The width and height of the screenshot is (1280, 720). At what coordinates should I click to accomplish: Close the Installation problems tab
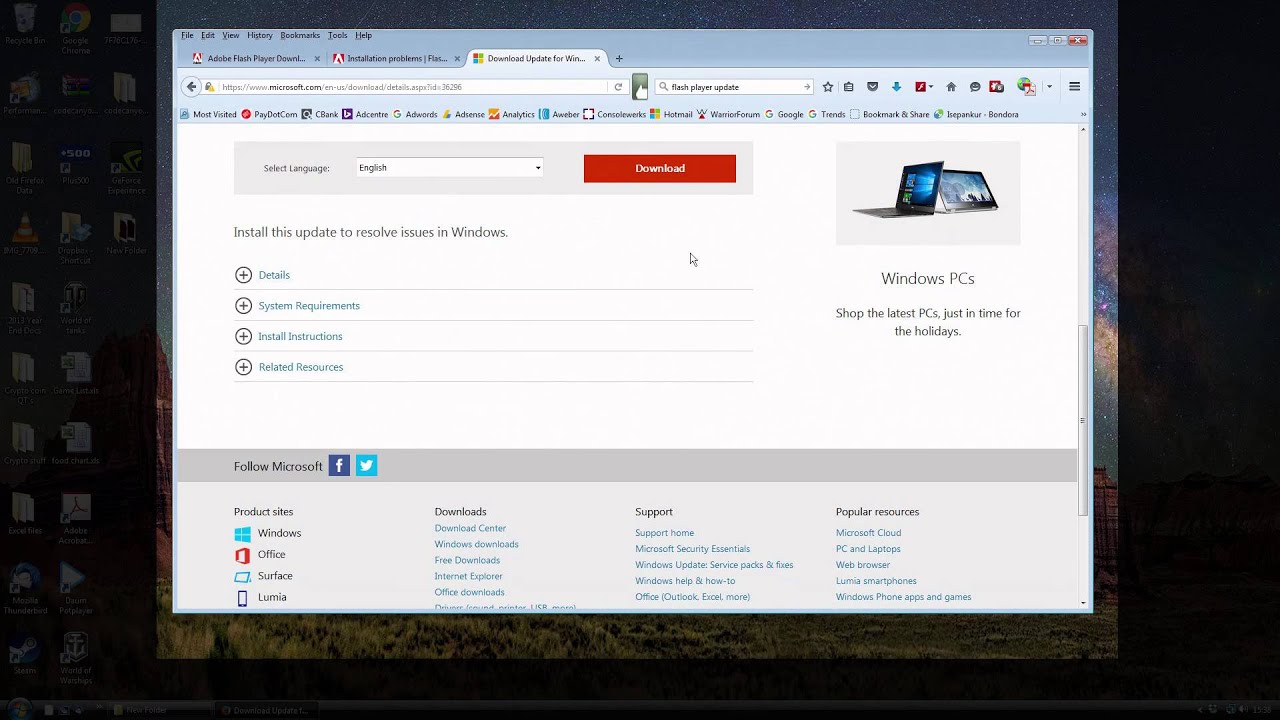[457, 58]
